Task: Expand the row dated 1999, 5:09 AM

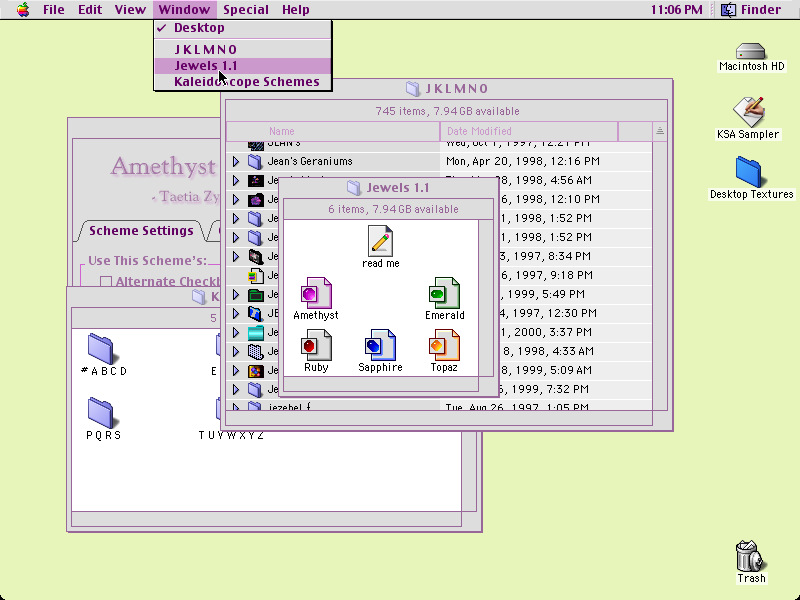Action: pos(236,370)
